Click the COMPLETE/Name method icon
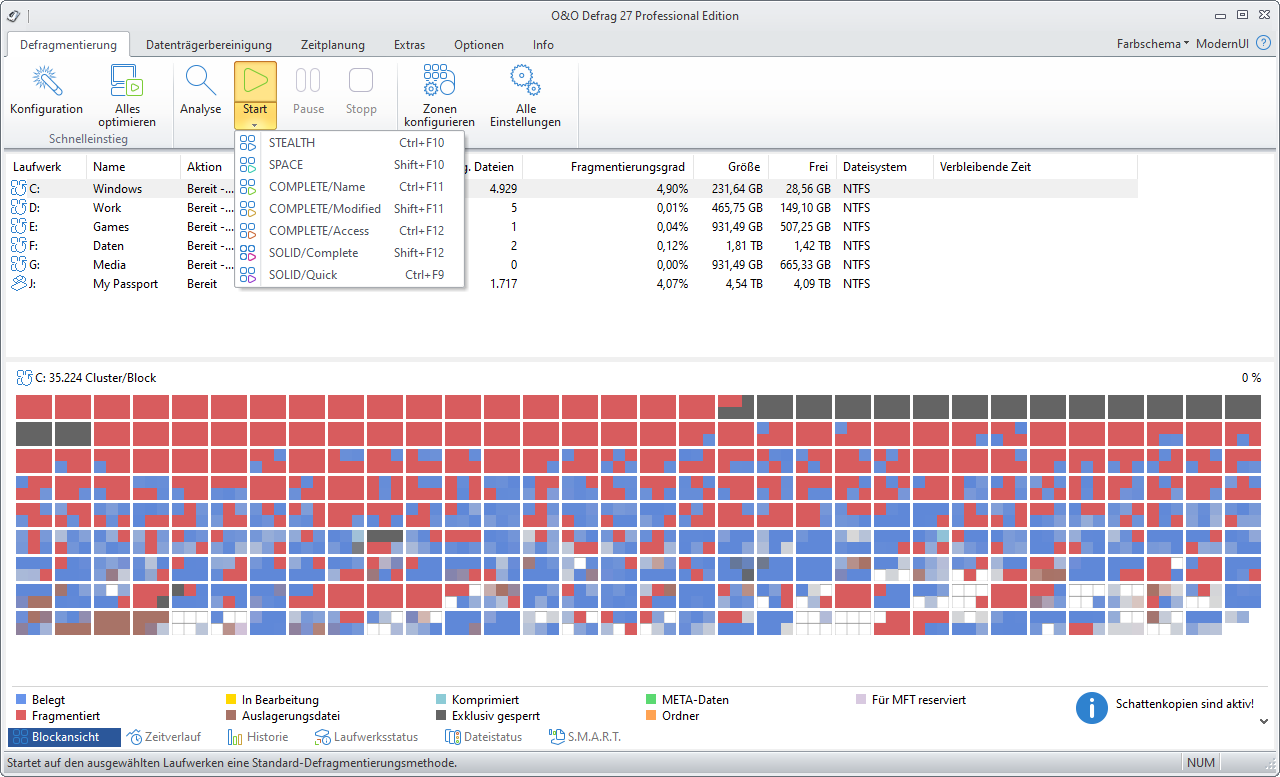The width and height of the screenshot is (1280, 777). click(x=248, y=187)
